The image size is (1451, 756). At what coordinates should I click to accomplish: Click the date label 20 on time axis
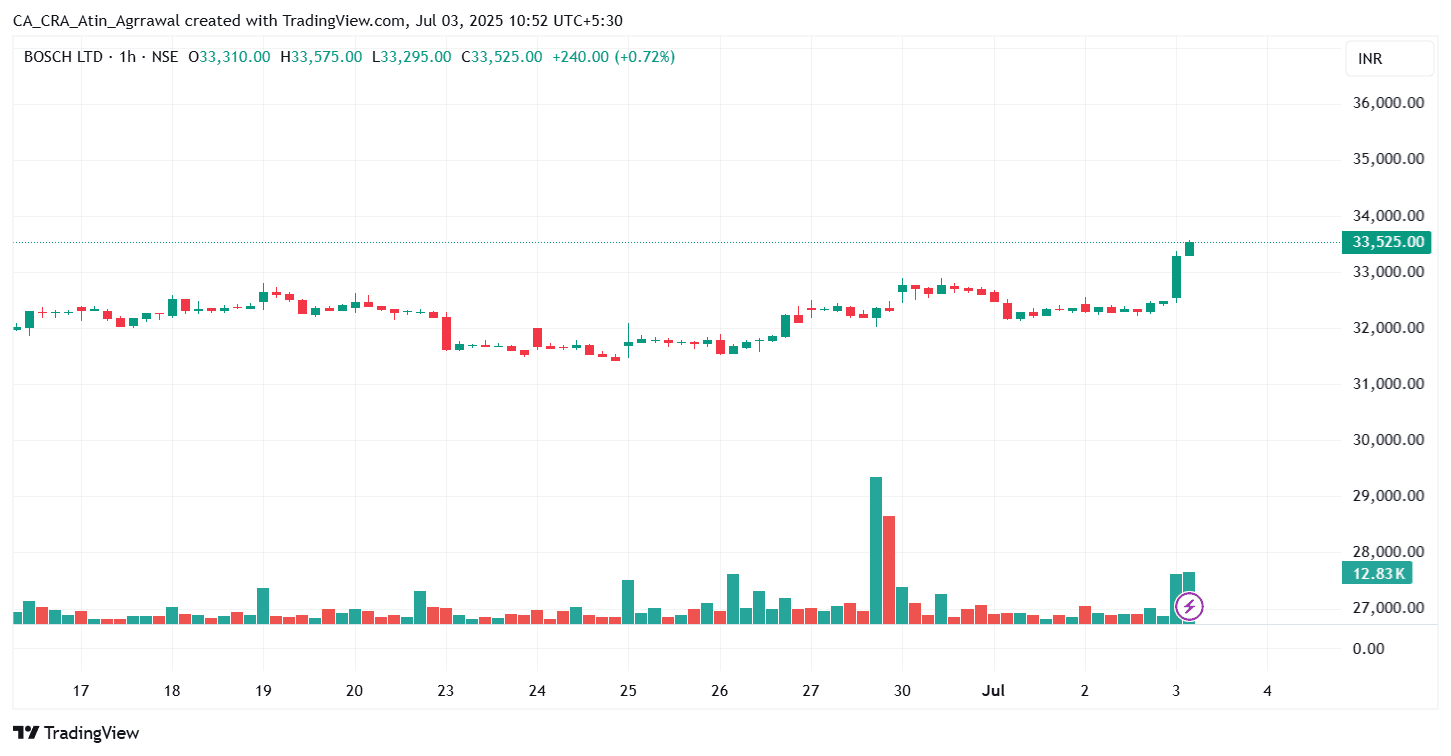354,690
